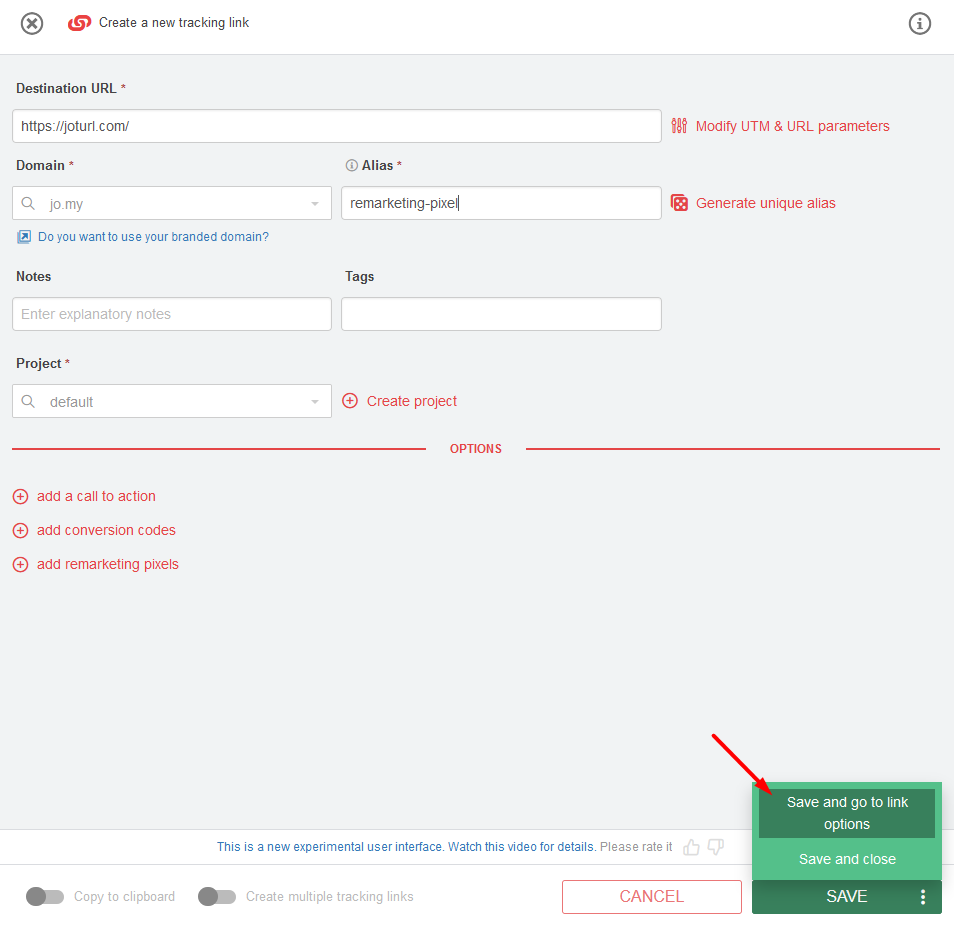Toggle Copy to clipboard switch
Image resolution: width=954 pixels, height=927 pixels.
click(x=45, y=897)
